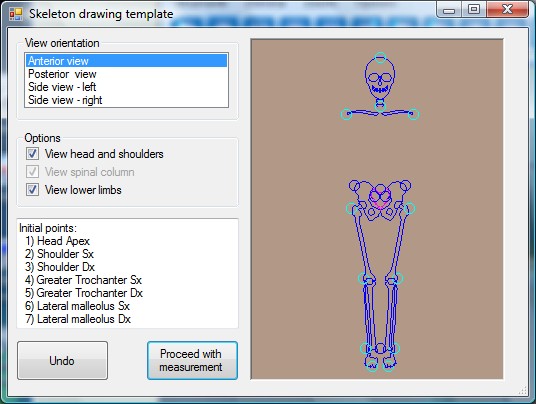Screen dimensions: 536x404
Task: Click the application icon in title bar
Action: click(x=16, y=14)
